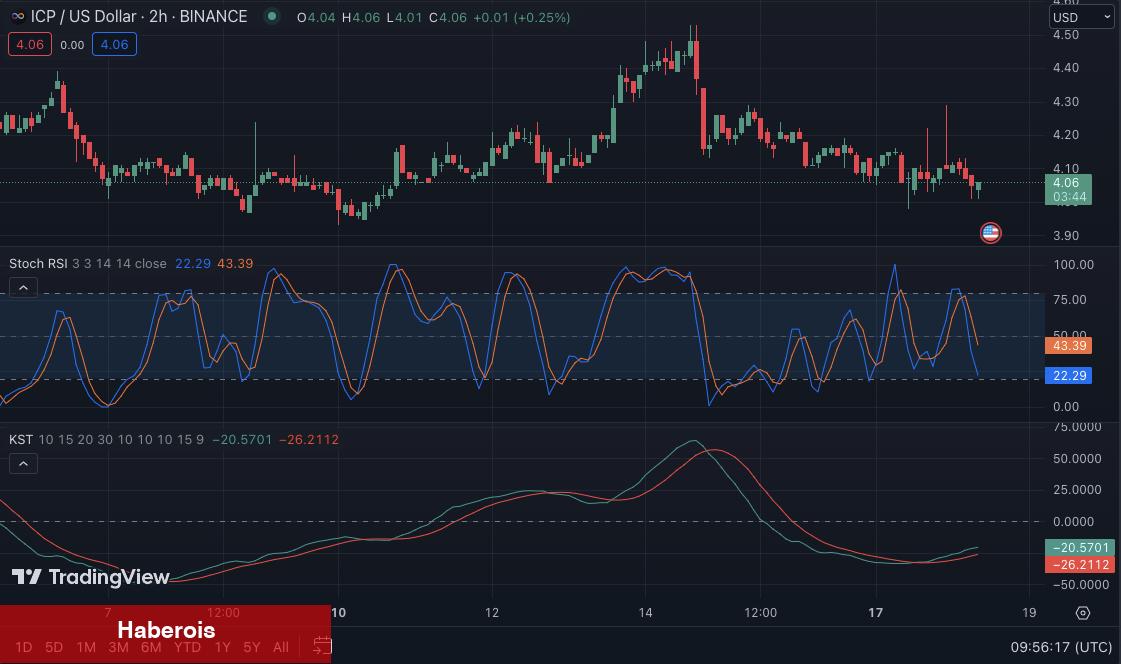Click the Stoch RSI indicator title
This screenshot has height=664, width=1121.
(x=38, y=264)
